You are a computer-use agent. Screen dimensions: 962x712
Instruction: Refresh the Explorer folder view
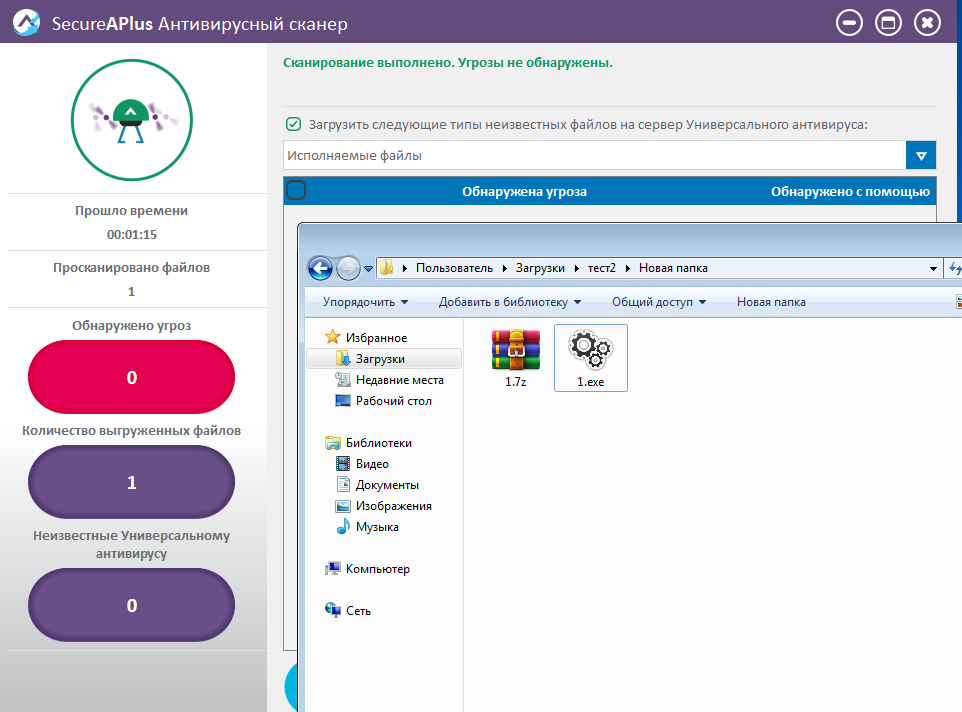coord(955,268)
